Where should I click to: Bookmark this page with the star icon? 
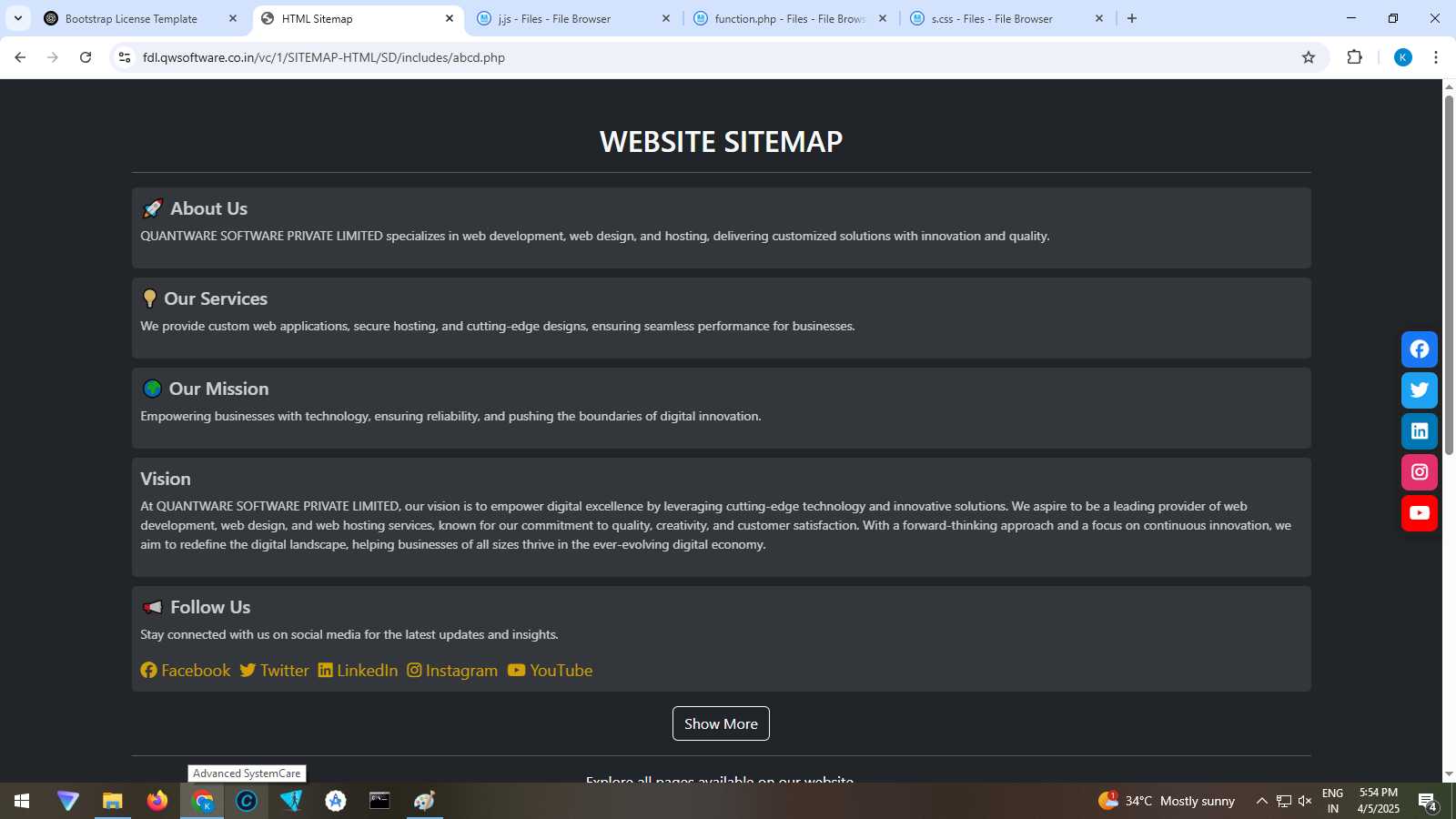(x=1309, y=57)
